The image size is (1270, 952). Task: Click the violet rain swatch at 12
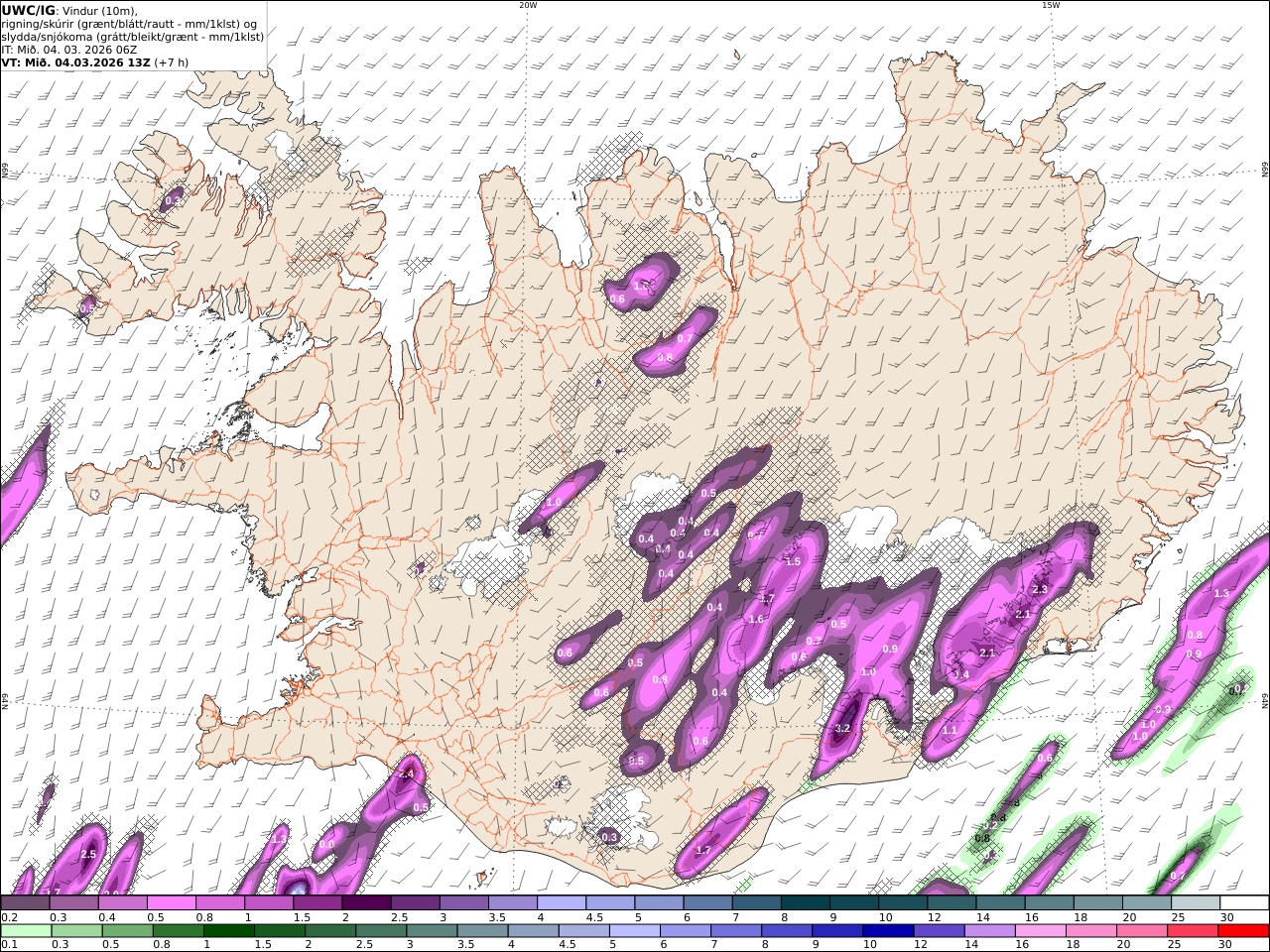(938, 930)
